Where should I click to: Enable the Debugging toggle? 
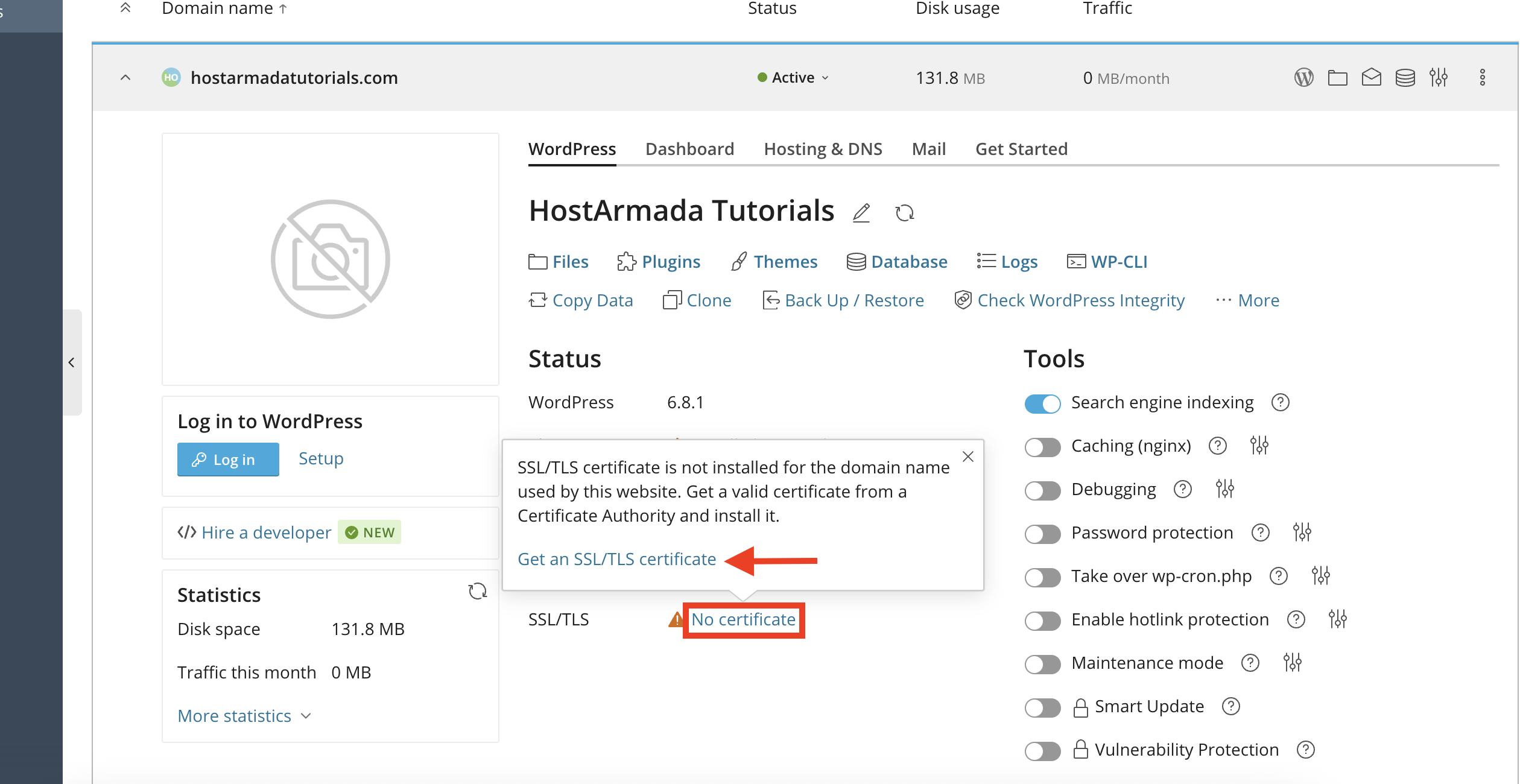(x=1042, y=490)
